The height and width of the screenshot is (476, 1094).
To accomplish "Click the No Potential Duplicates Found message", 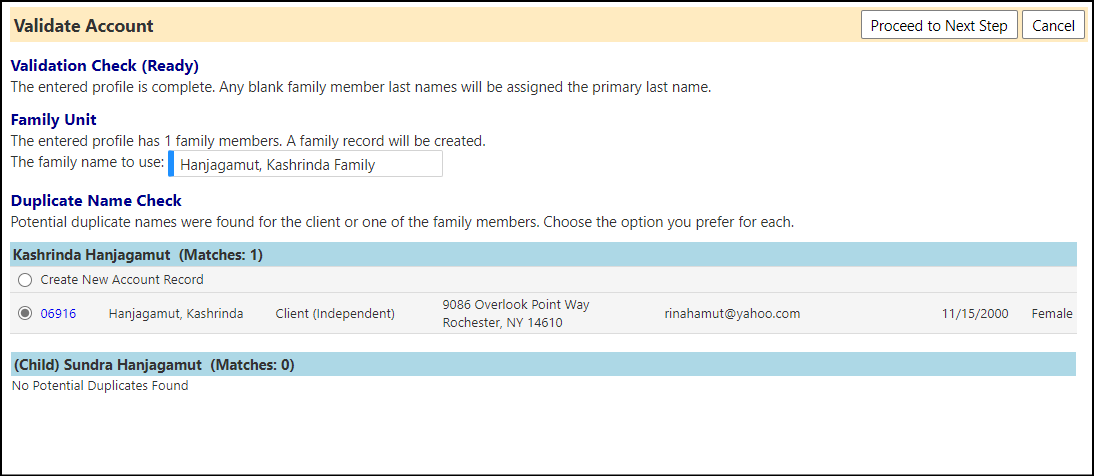I will click(100, 385).
